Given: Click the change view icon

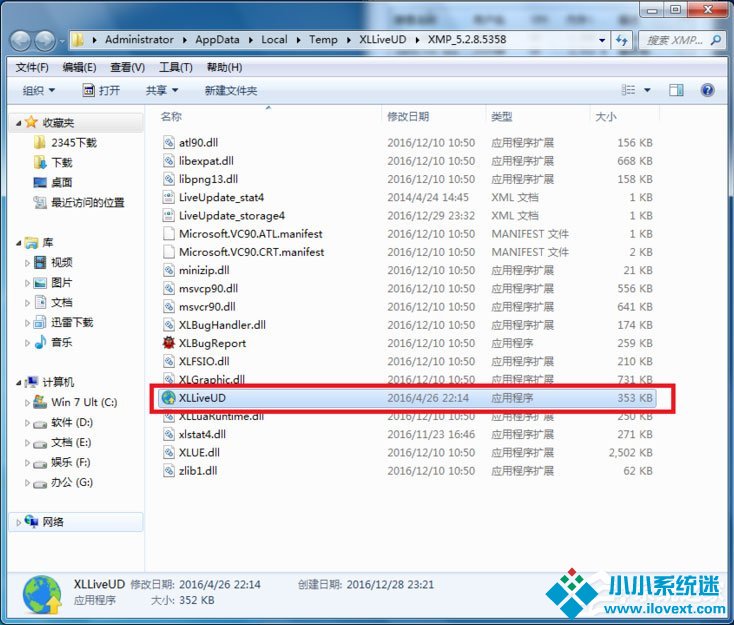Looking at the screenshot, I should pyautogui.click(x=628, y=90).
